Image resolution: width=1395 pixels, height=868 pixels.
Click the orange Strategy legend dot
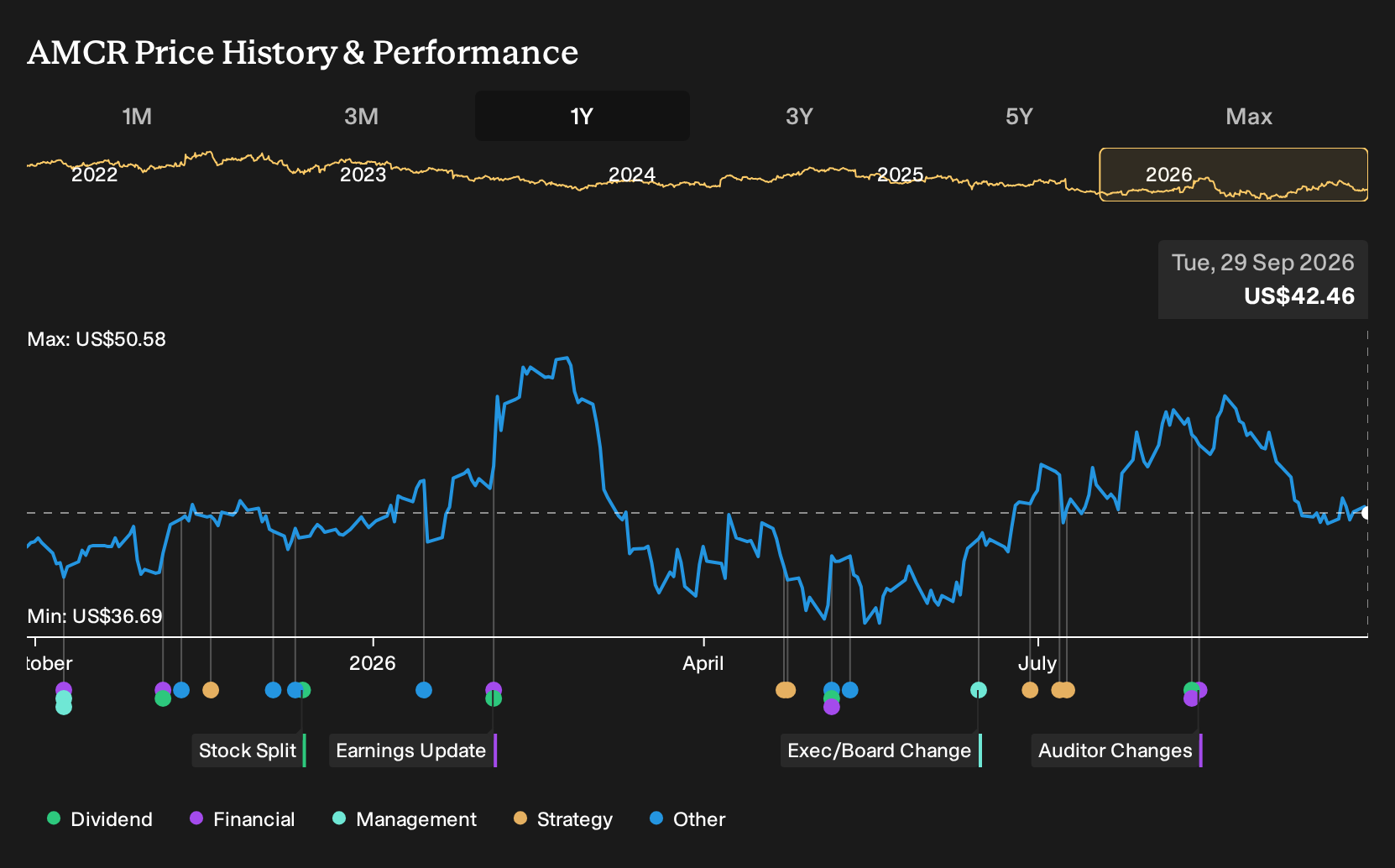(520, 818)
